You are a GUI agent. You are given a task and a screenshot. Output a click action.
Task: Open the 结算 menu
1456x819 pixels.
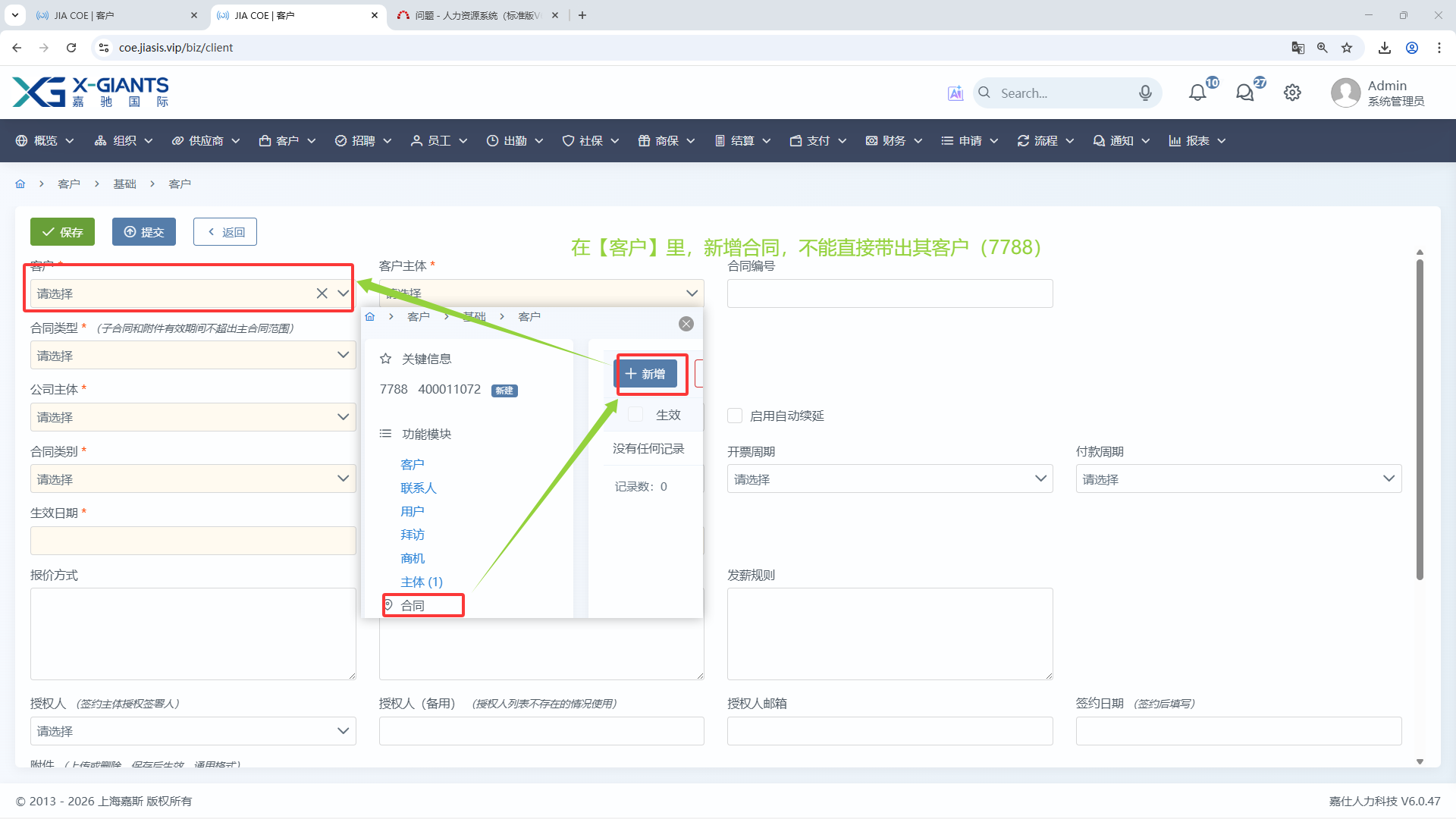pyautogui.click(x=742, y=141)
